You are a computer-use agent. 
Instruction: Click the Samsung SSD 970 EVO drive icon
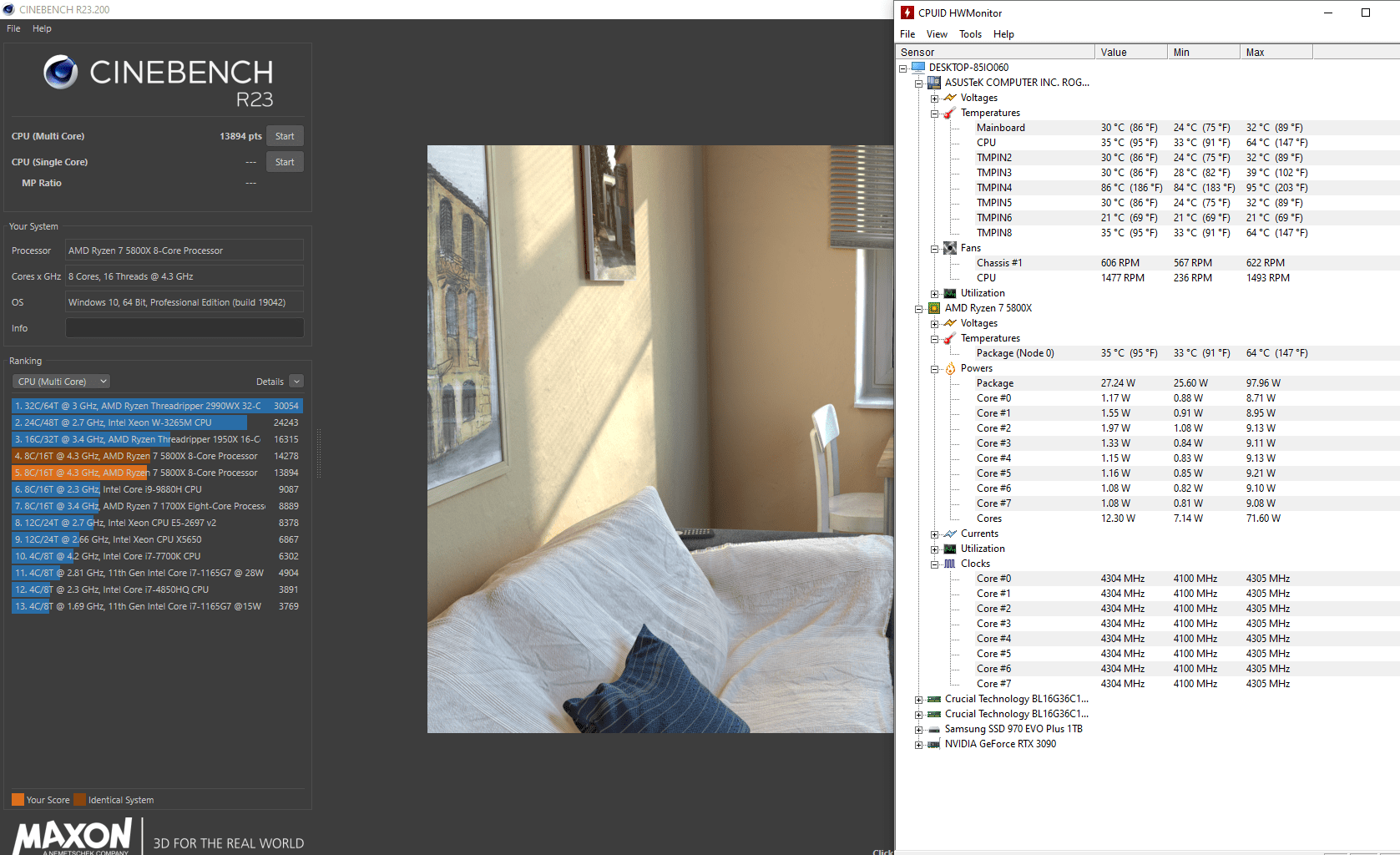tap(934, 729)
